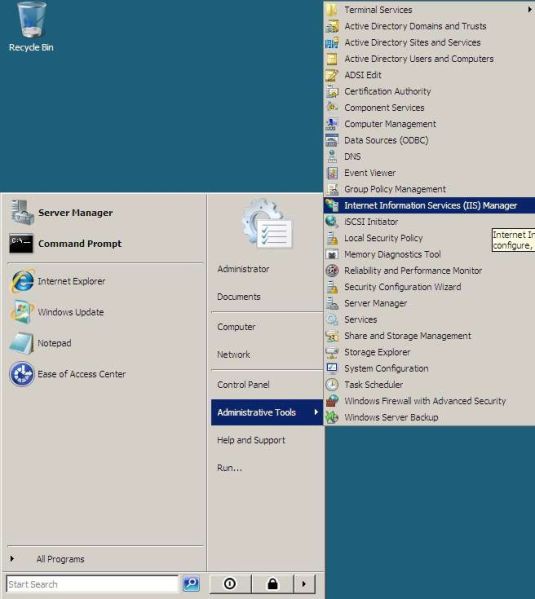Expand the Terminal Services submenu arrow
Viewport: 535px width, 599px height.
click(x=529, y=10)
